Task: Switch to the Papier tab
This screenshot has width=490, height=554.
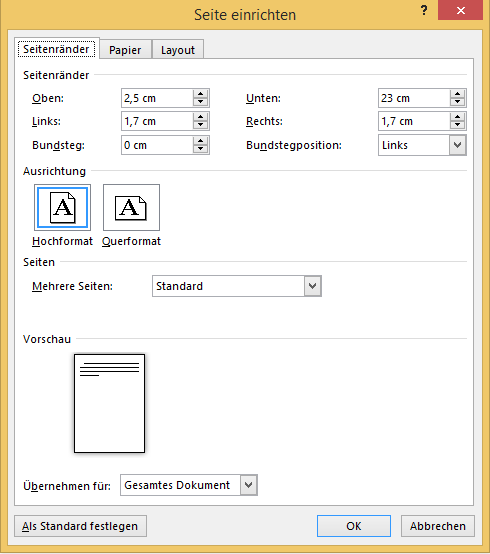Action: pyautogui.click(x=125, y=50)
